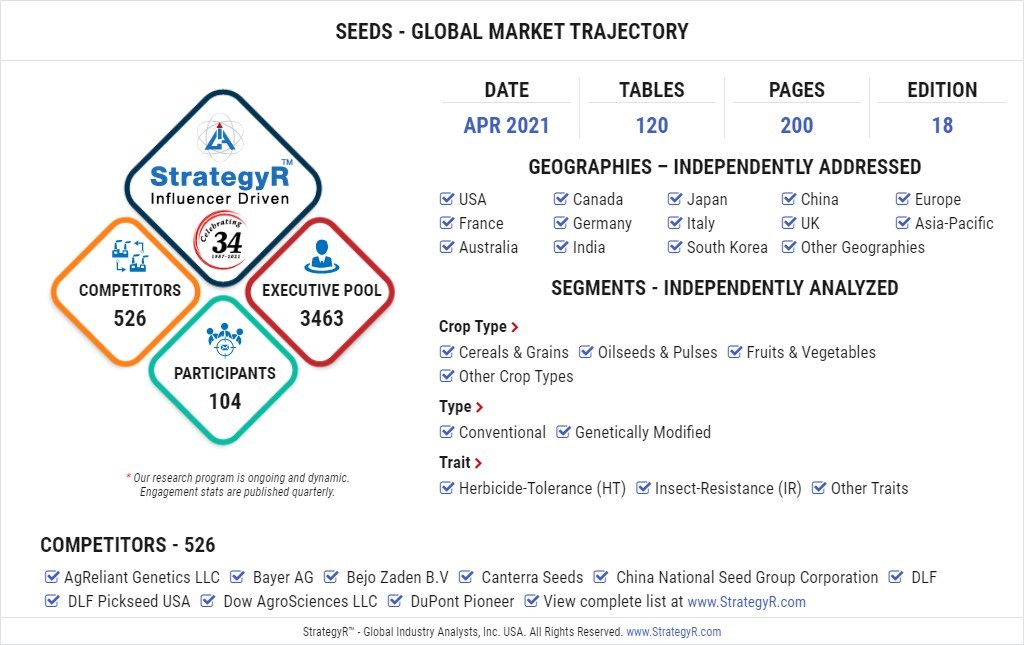1024x645 pixels.
Task: Open the www.StrategyR.com complete list link
Action: coord(746,602)
